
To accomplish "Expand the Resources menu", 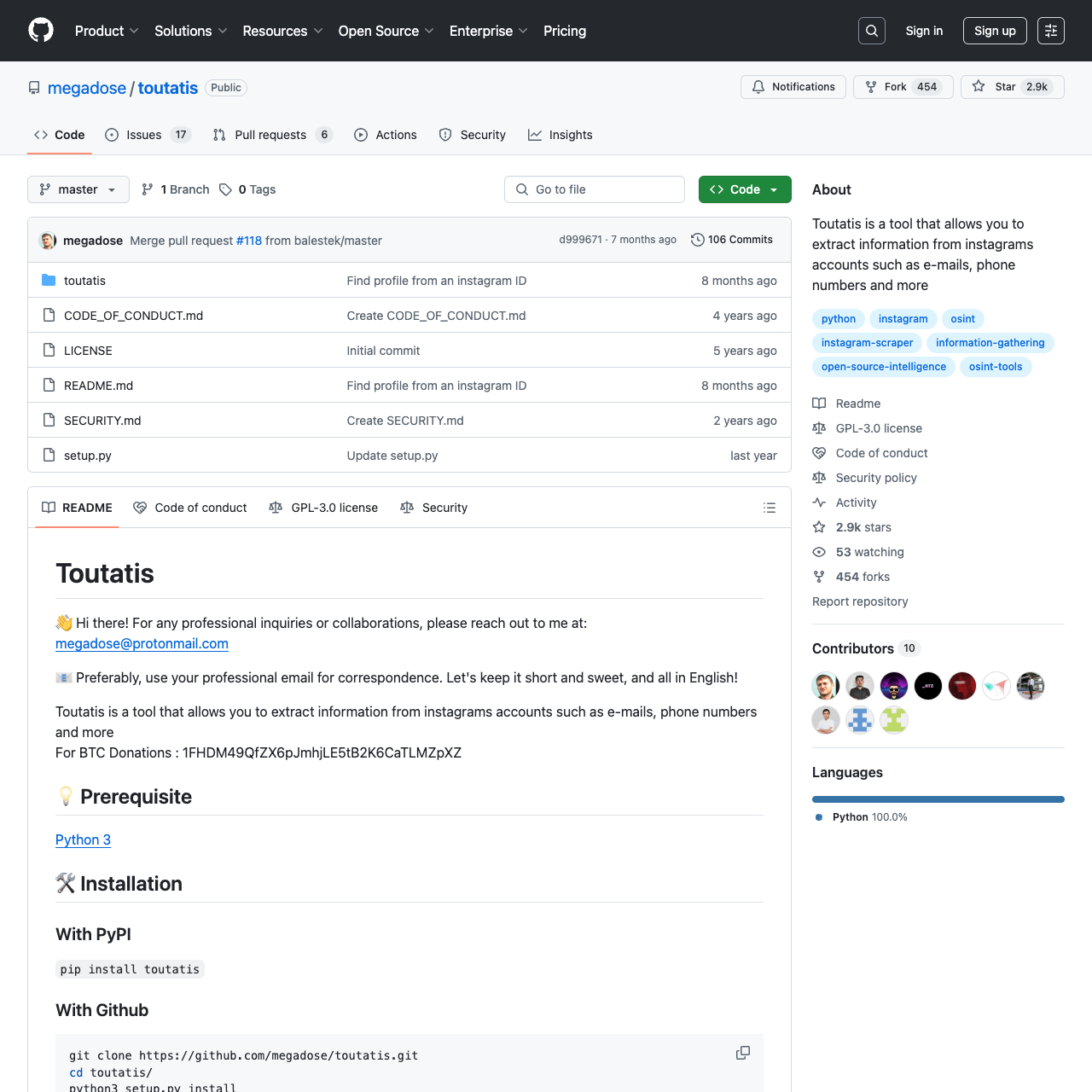I will point(282,31).
